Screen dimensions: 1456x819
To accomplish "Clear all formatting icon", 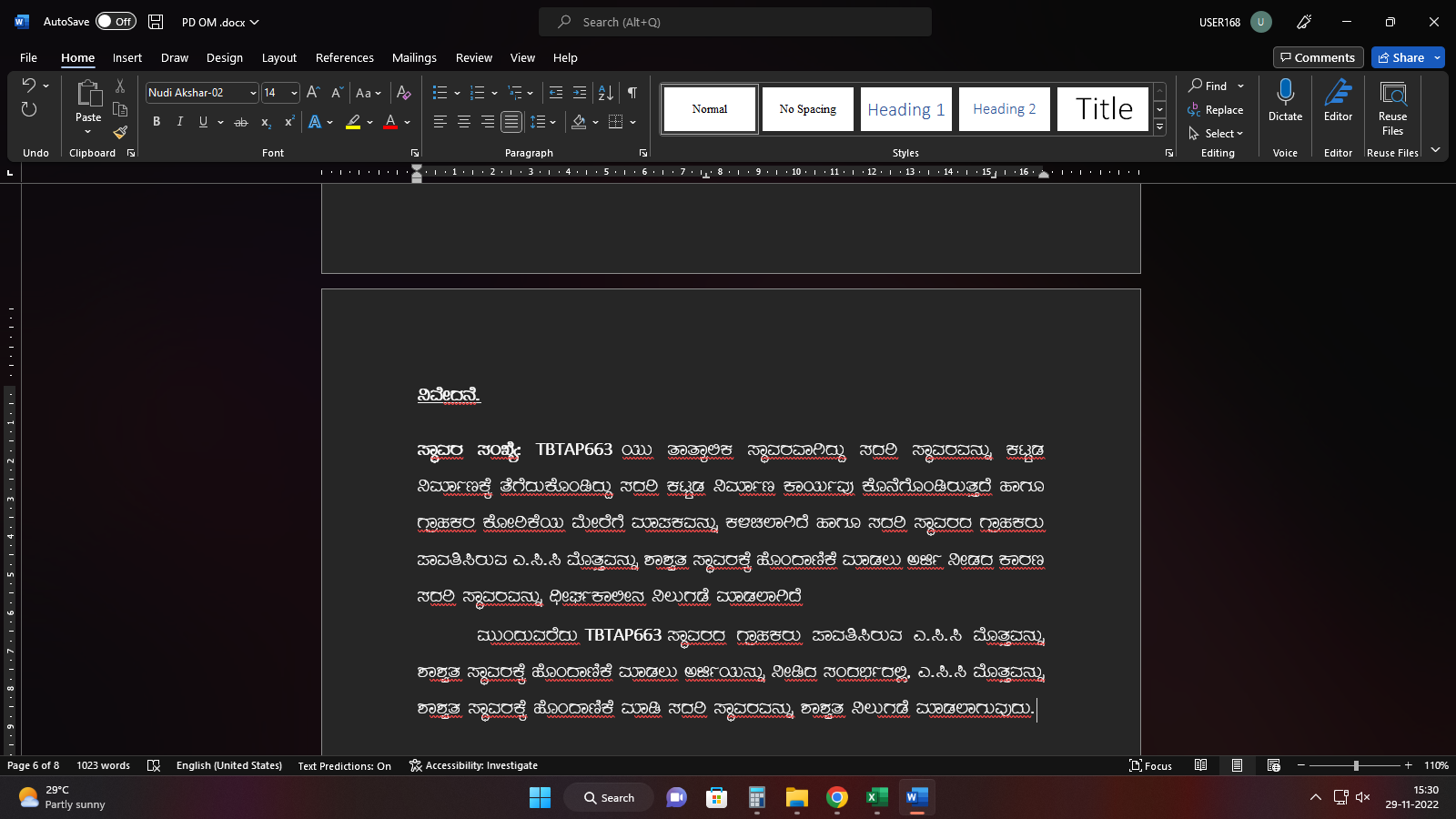I will coord(404,93).
